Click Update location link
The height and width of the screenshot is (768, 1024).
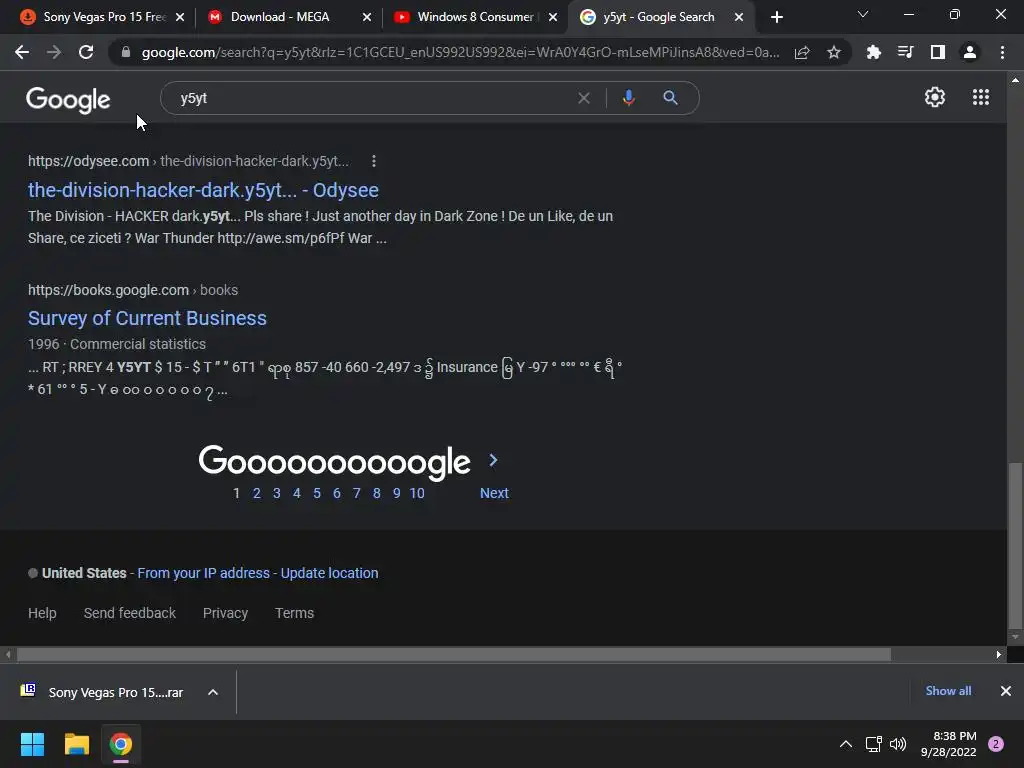tap(329, 573)
